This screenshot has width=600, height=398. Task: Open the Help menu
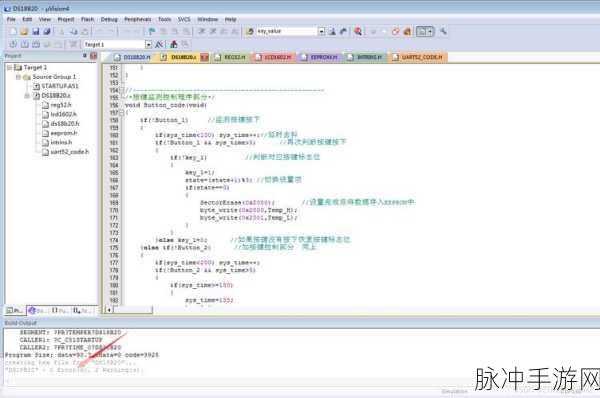[x=230, y=19]
